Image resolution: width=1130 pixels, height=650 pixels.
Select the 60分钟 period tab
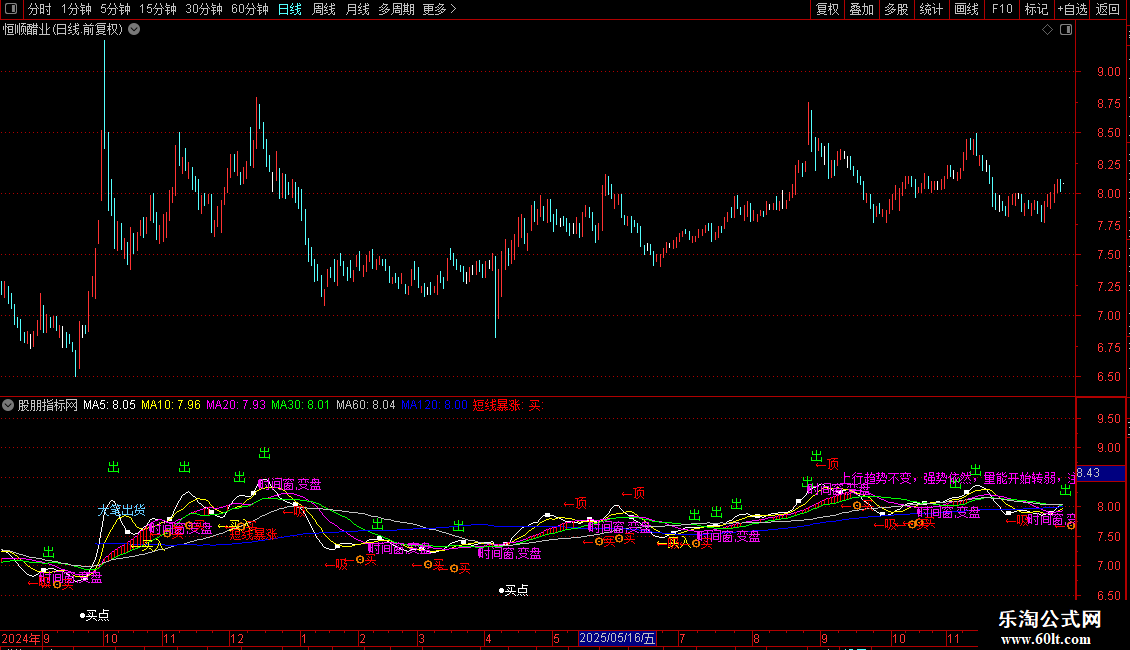tap(250, 9)
